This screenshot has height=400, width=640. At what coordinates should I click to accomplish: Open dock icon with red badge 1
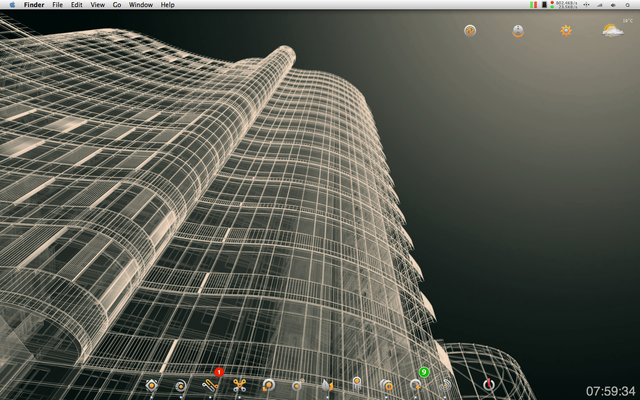(210, 383)
